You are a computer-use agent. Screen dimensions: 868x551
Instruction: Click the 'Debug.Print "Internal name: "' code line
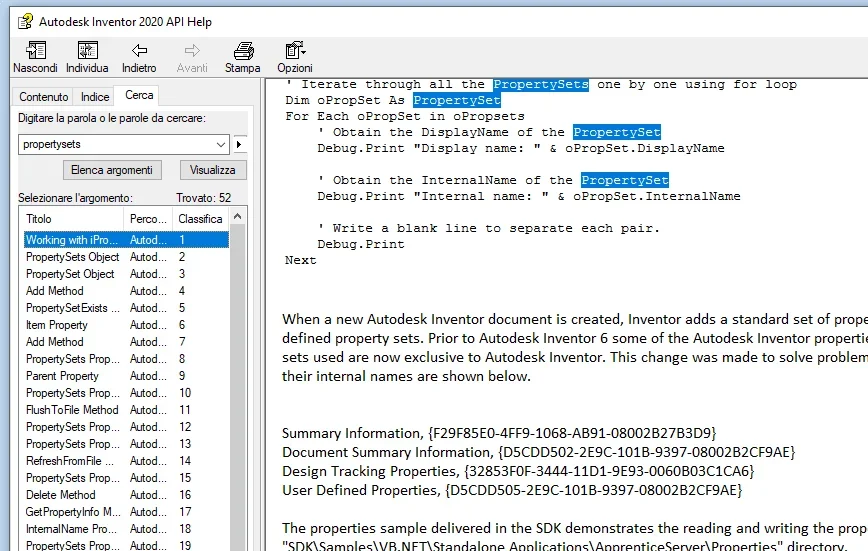[x=529, y=197]
